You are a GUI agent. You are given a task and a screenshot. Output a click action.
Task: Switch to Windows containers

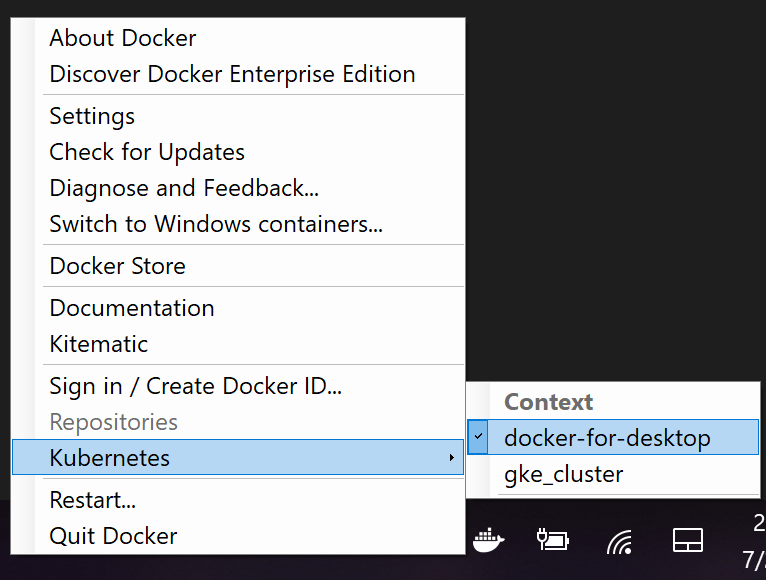pos(216,224)
